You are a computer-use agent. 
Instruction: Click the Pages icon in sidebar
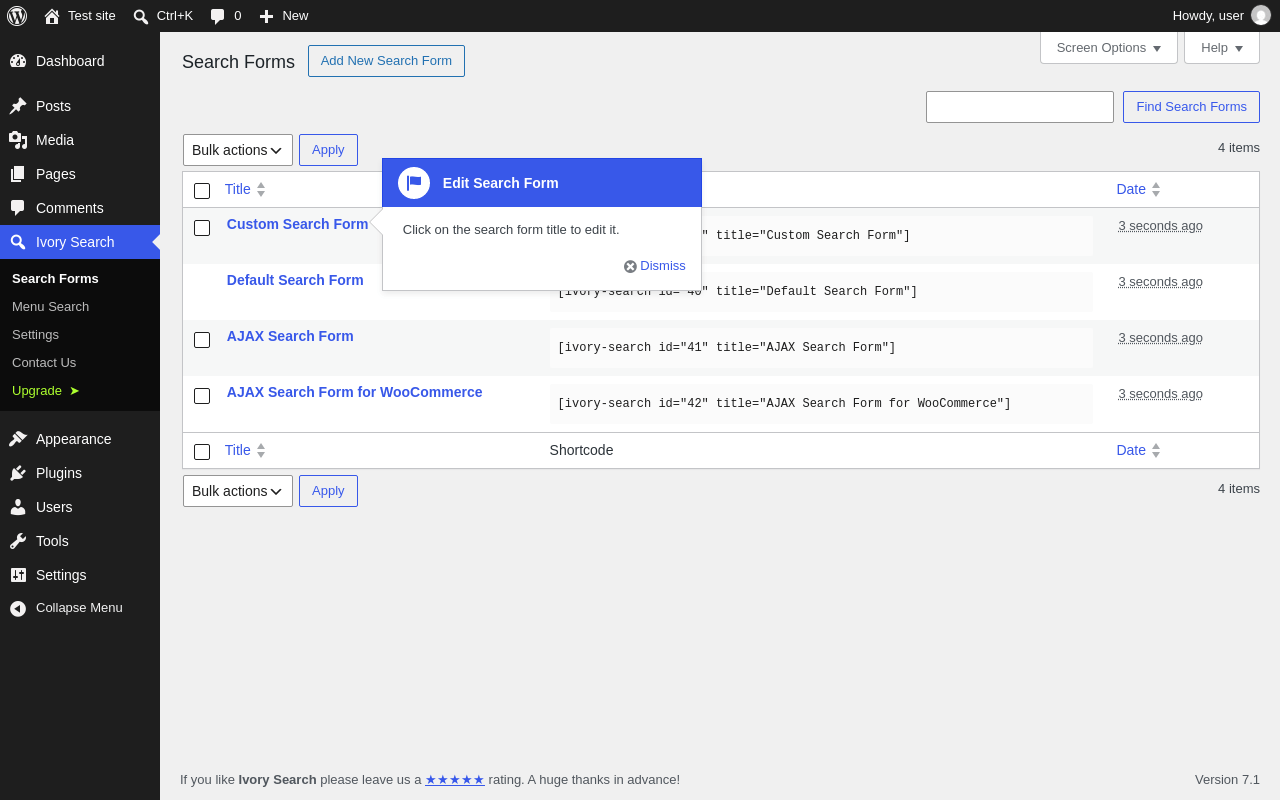18,174
